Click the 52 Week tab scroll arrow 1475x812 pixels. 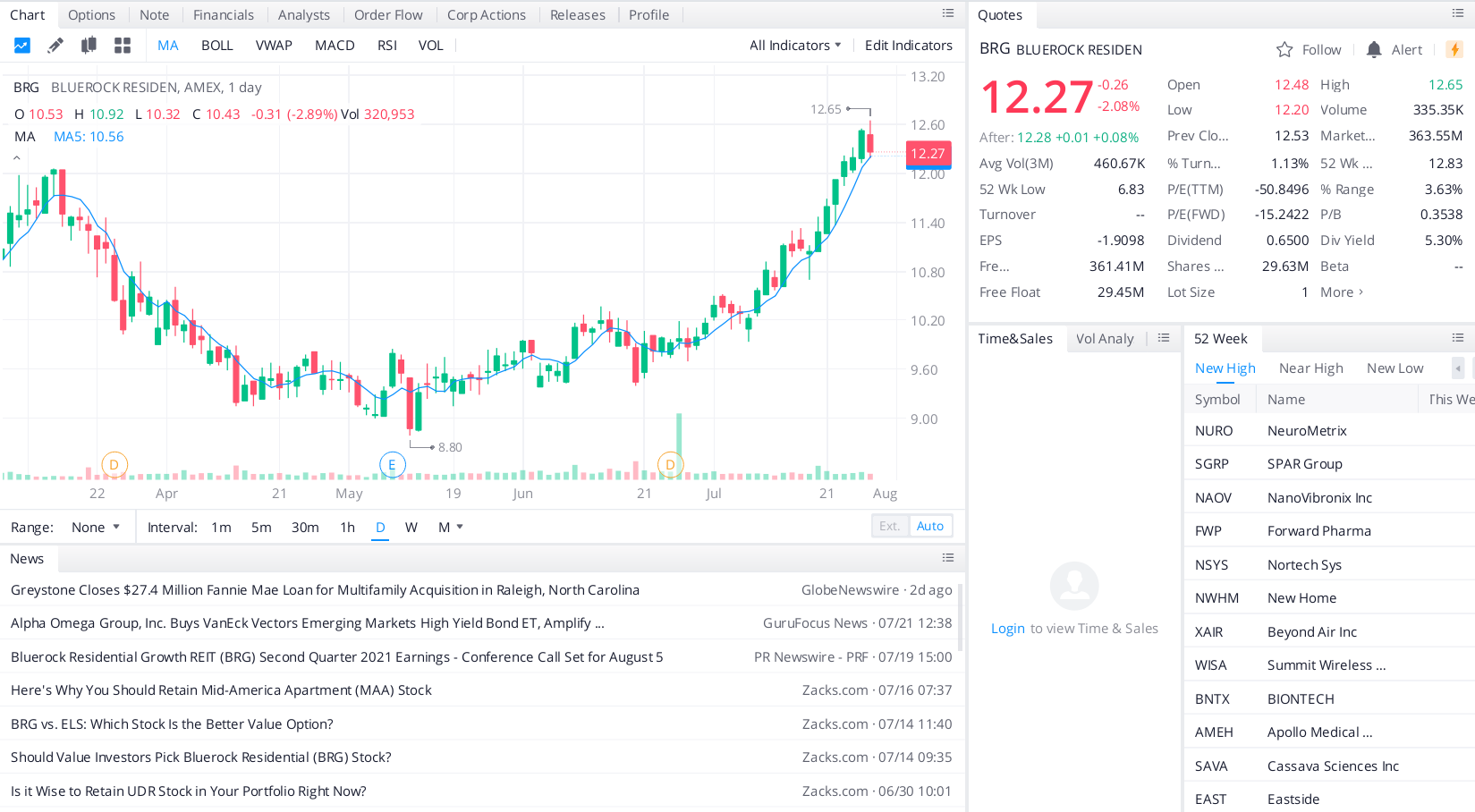[x=1458, y=368]
